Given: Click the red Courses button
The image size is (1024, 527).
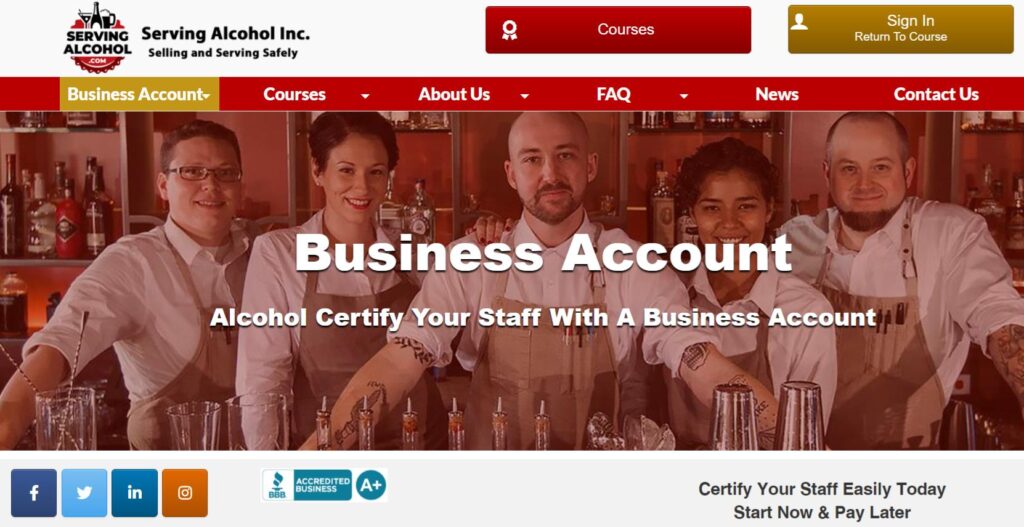Looking at the screenshot, I should coord(618,30).
